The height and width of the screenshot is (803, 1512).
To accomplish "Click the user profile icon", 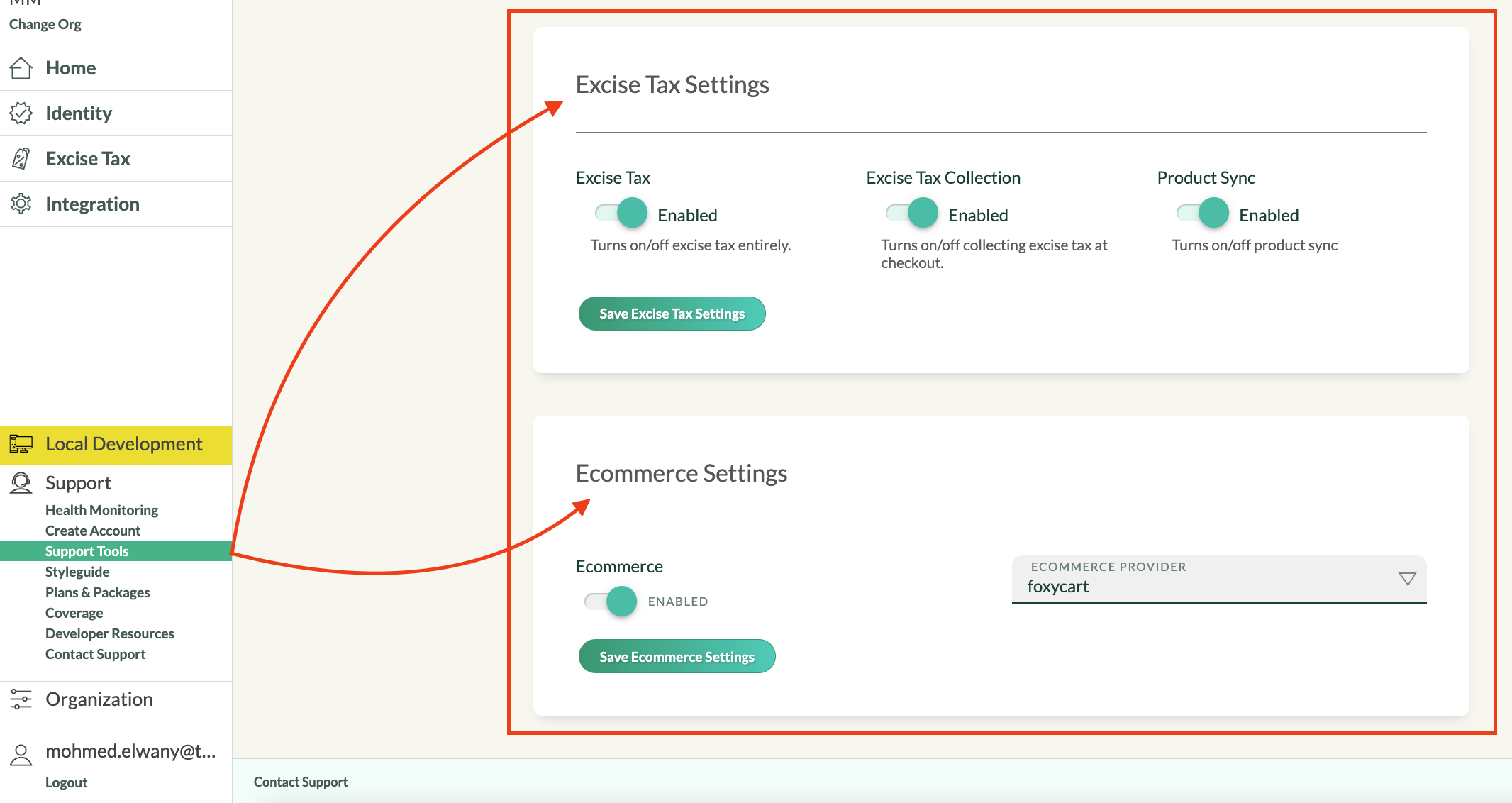I will 21,755.
